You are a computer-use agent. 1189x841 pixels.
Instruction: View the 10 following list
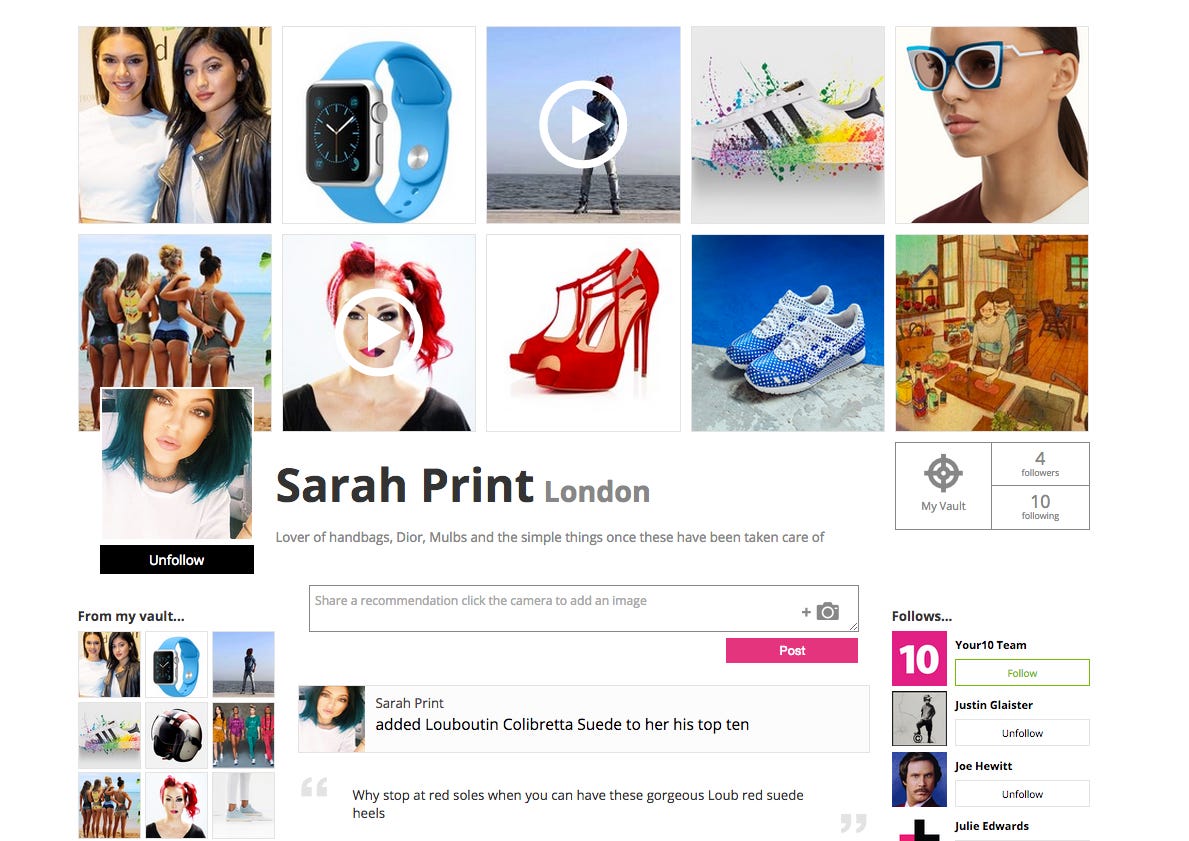[x=1040, y=507]
